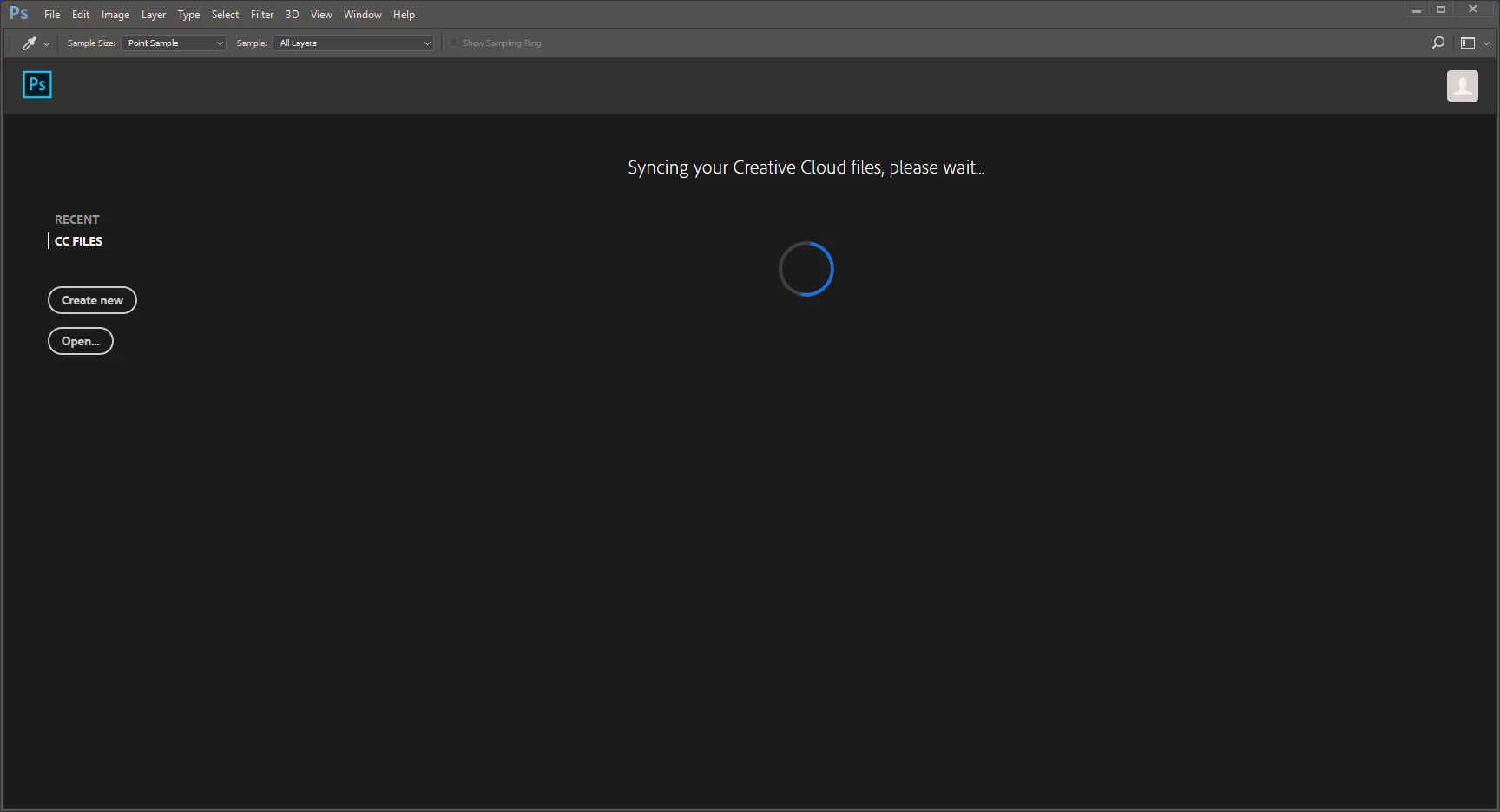1500x812 pixels.
Task: Open the Eyedropper tool preset picker arrow
Action: tap(46, 43)
